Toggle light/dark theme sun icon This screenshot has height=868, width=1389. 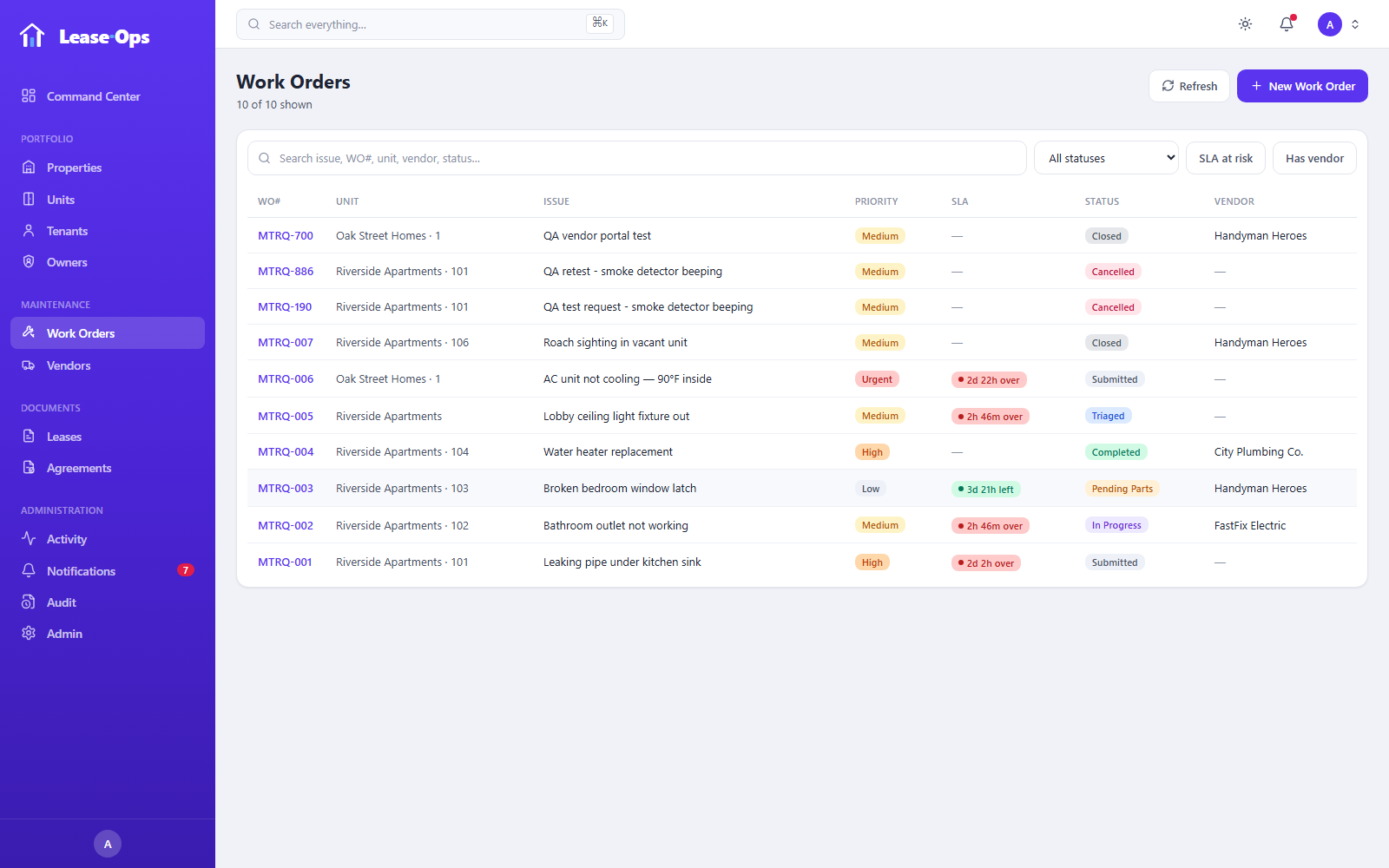click(1245, 24)
